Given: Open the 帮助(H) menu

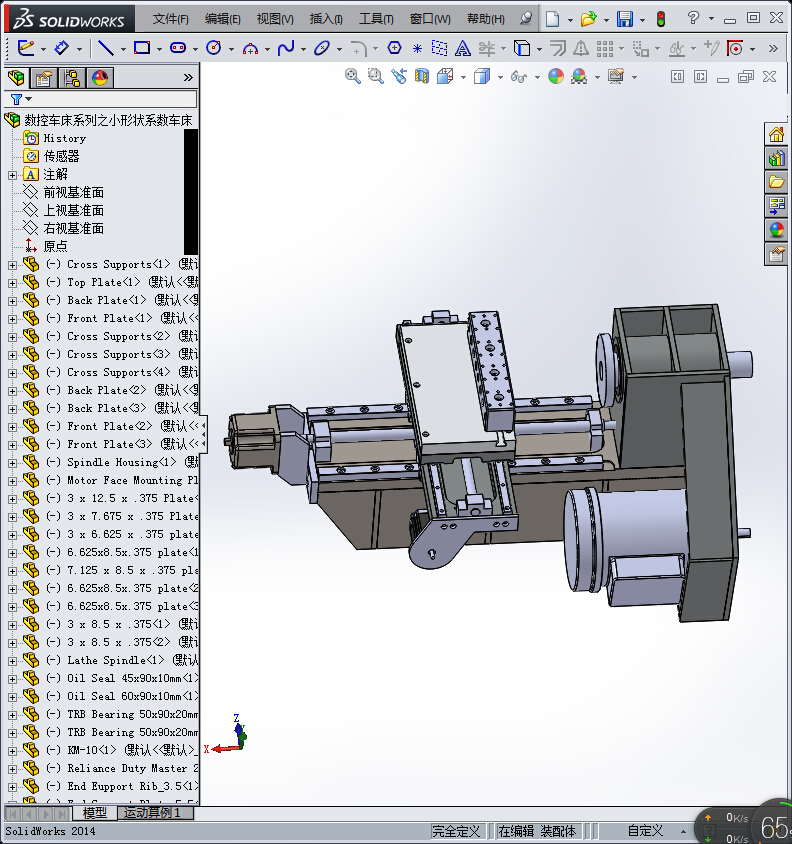Looking at the screenshot, I should pyautogui.click(x=486, y=19).
